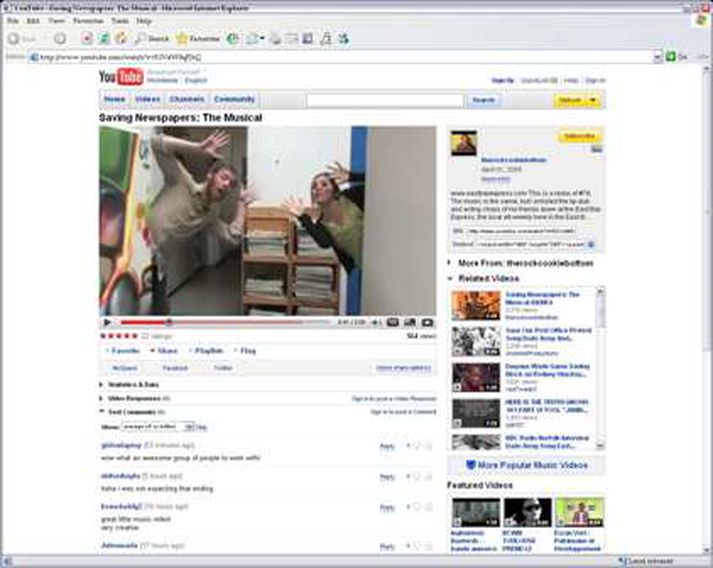Expand More From: therockcookiebottom
Screen dimensions: 713x568
pos(521,263)
